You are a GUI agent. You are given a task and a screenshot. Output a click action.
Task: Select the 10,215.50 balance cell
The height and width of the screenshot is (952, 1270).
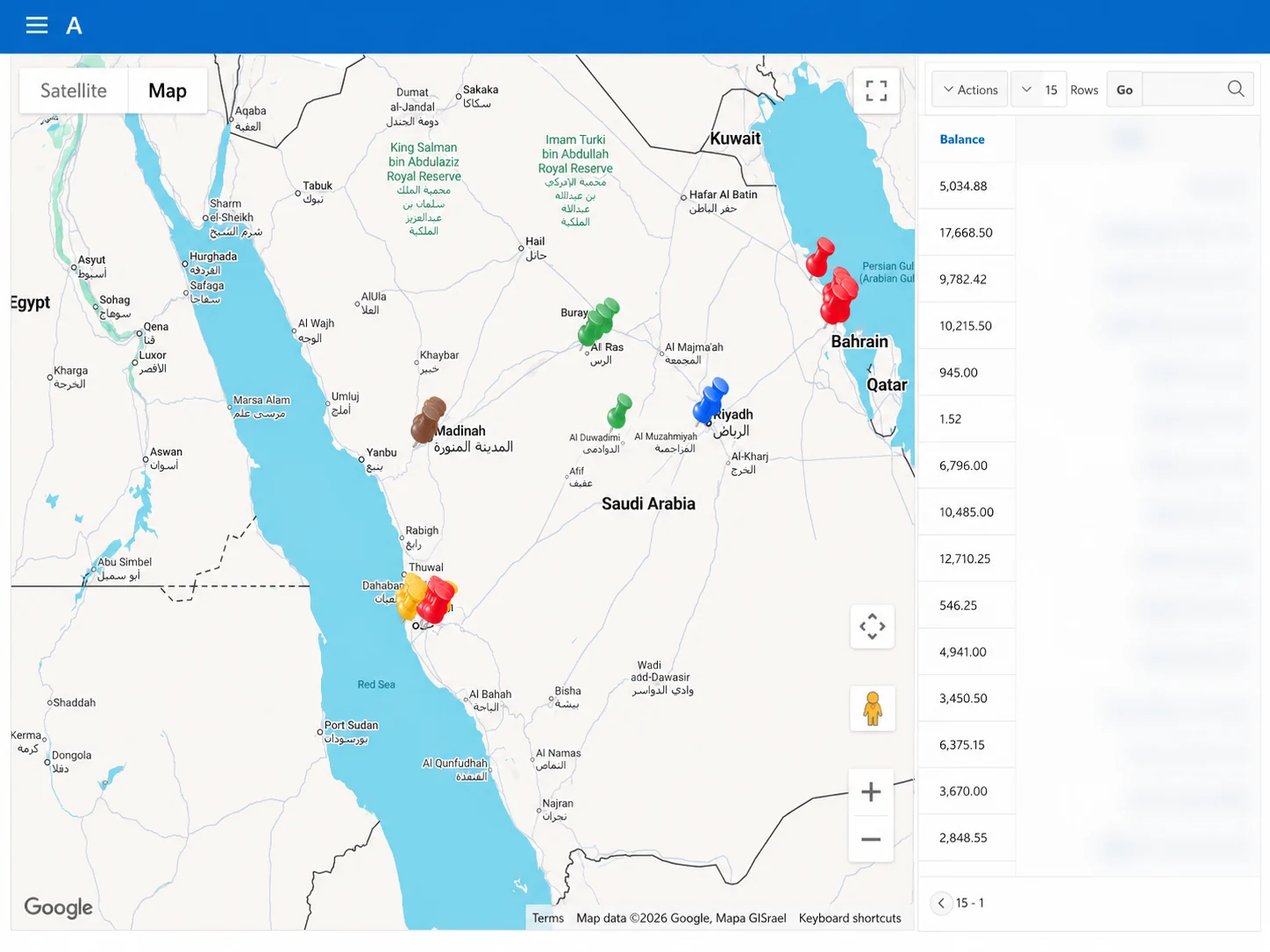click(x=967, y=325)
